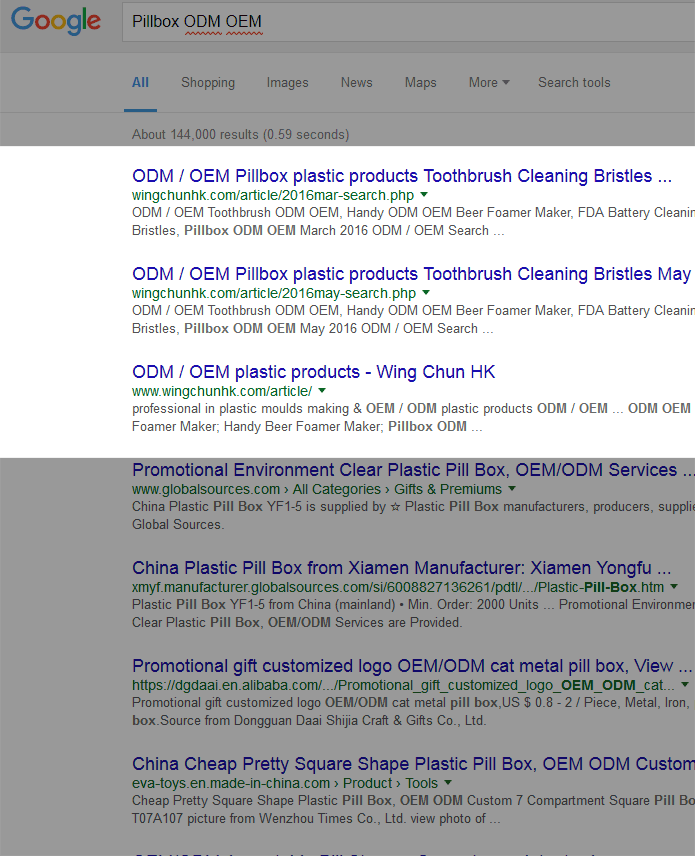695x856 pixels.
Task: Open the ODM / OEM Pillbox result ending in May
Action: (x=412, y=274)
